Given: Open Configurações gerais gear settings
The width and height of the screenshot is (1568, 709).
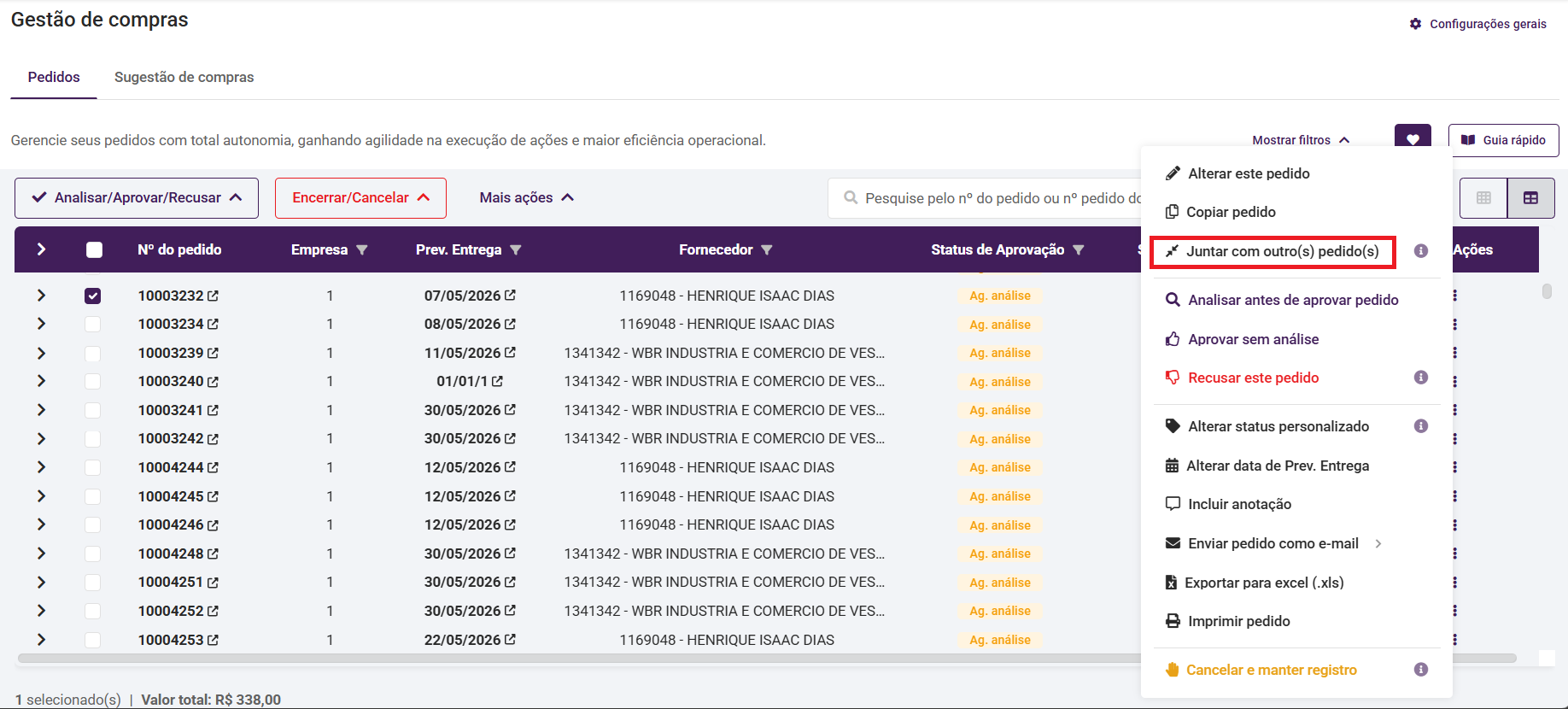Looking at the screenshot, I should [1478, 24].
